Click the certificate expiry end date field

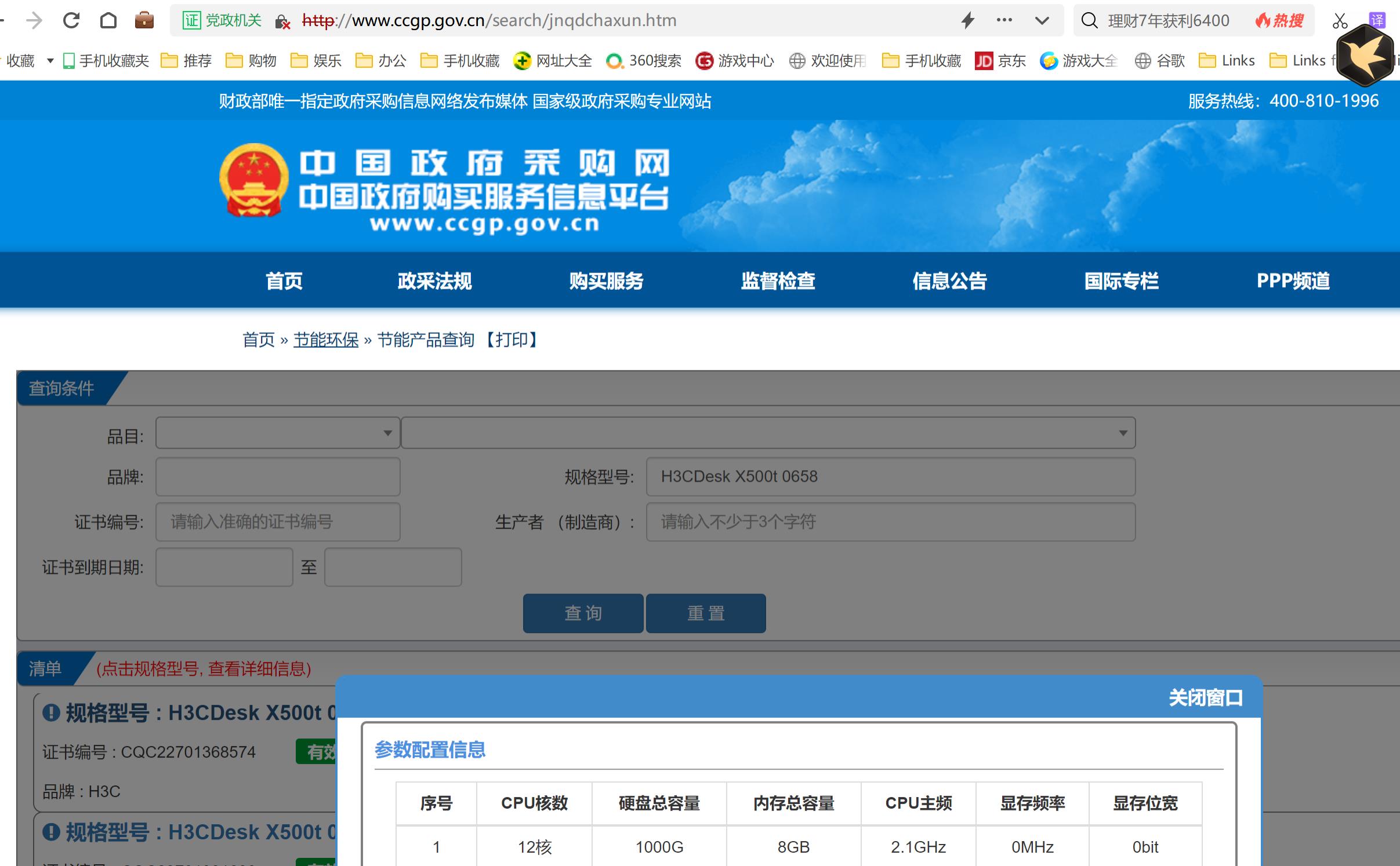[393, 567]
